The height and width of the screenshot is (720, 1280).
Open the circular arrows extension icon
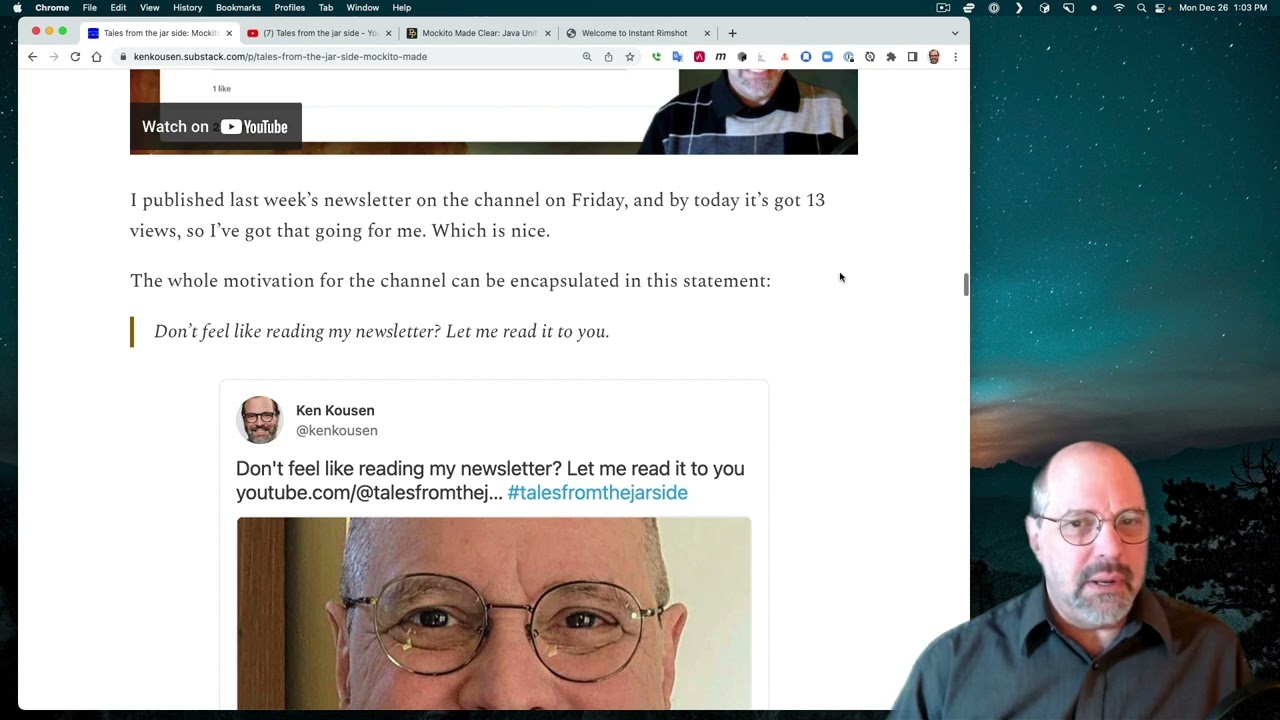coord(870,57)
